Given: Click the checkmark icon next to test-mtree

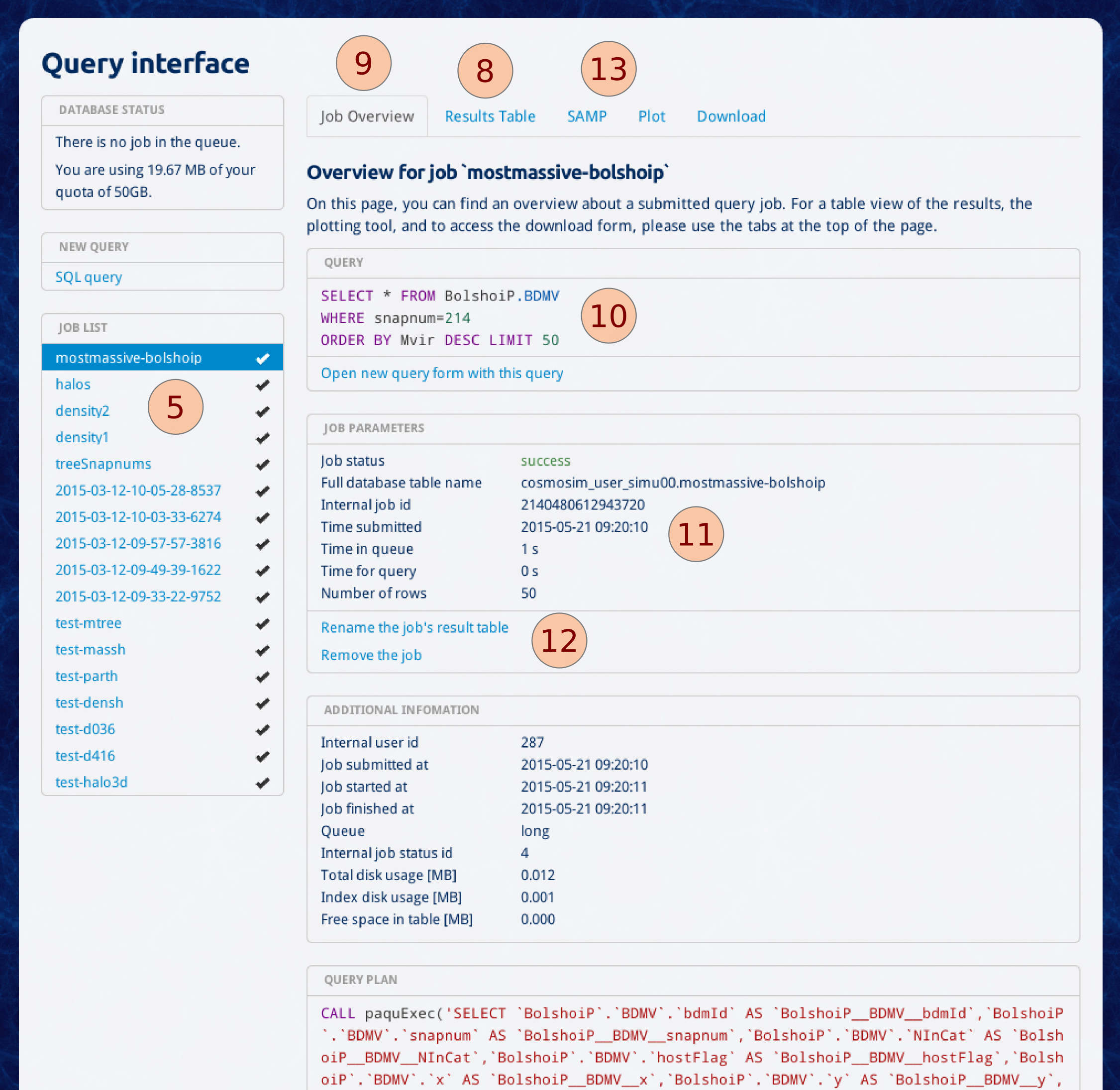Looking at the screenshot, I should click(x=263, y=623).
